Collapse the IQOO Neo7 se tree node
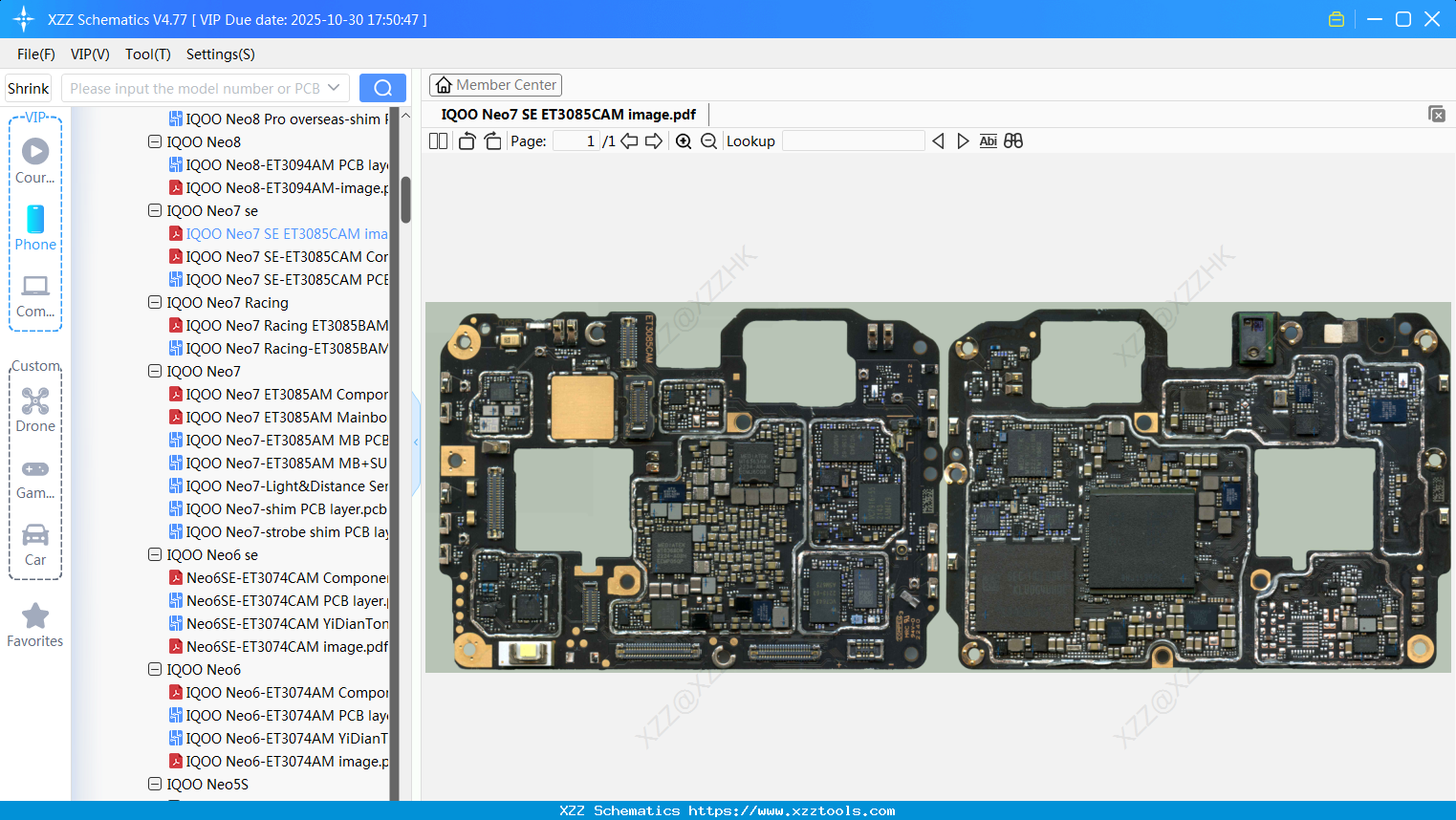Viewport: 1456px width, 820px height. 155,211
